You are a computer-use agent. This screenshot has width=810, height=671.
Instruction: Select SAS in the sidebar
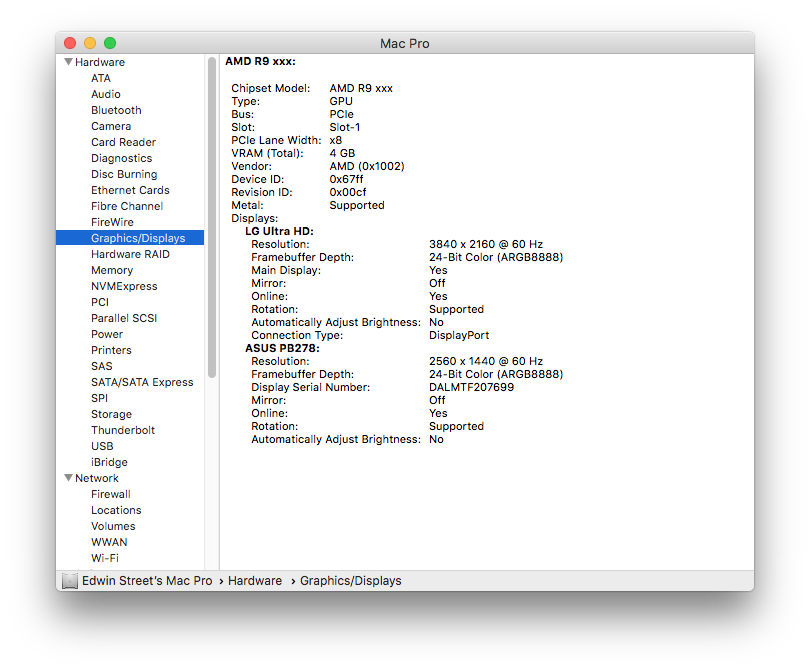point(101,366)
